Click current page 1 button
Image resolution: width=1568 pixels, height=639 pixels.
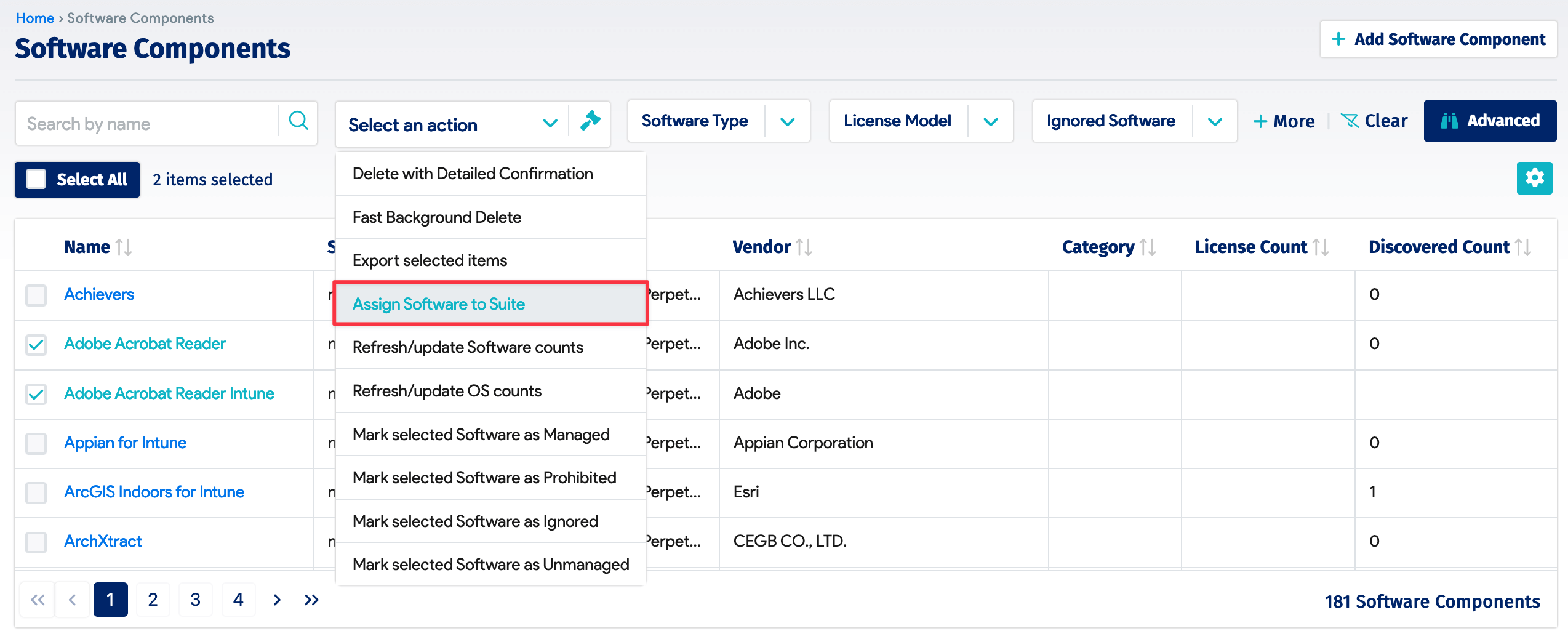pos(111,600)
